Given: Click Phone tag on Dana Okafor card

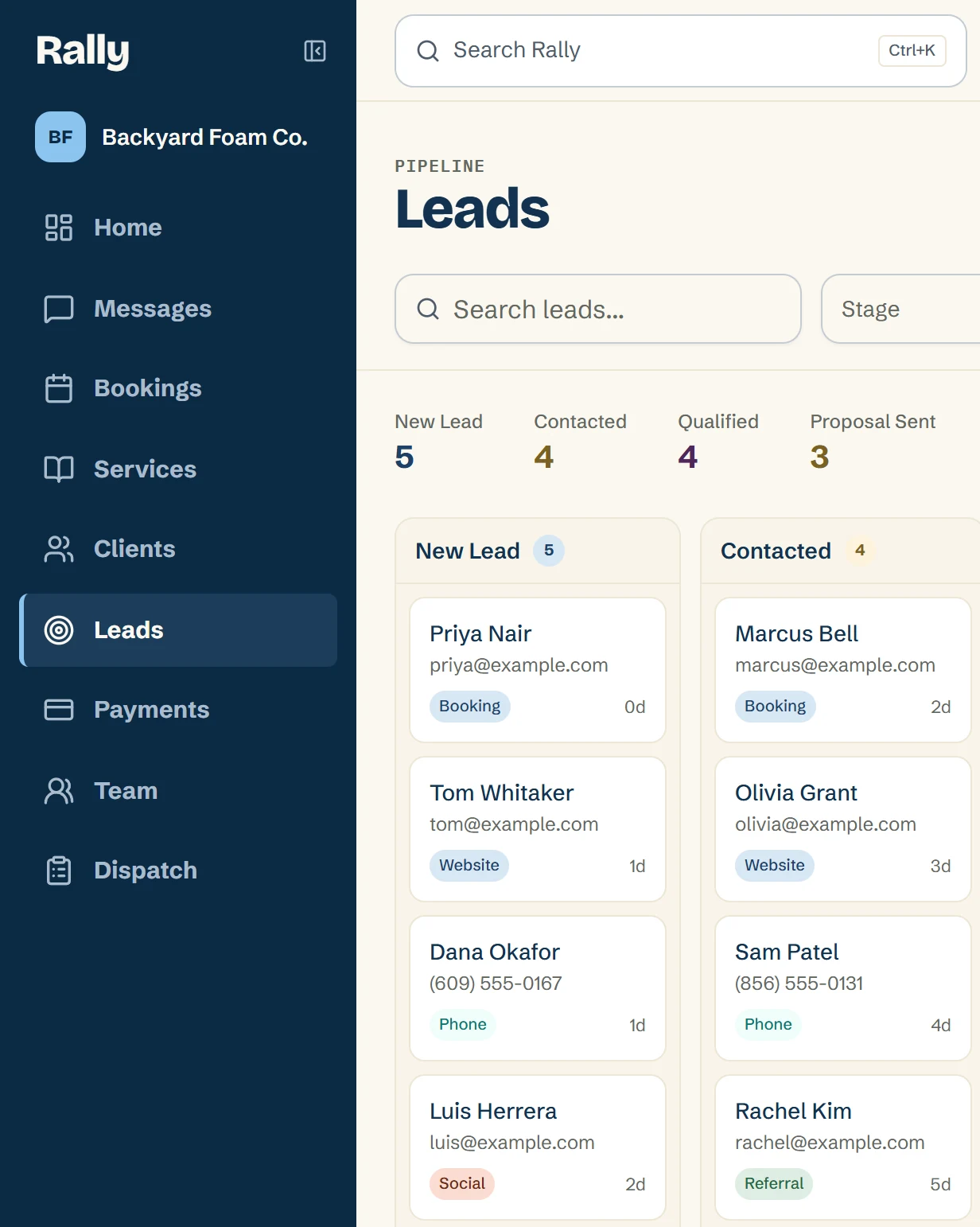Looking at the screenshot, I should (x=463, y=1025).
